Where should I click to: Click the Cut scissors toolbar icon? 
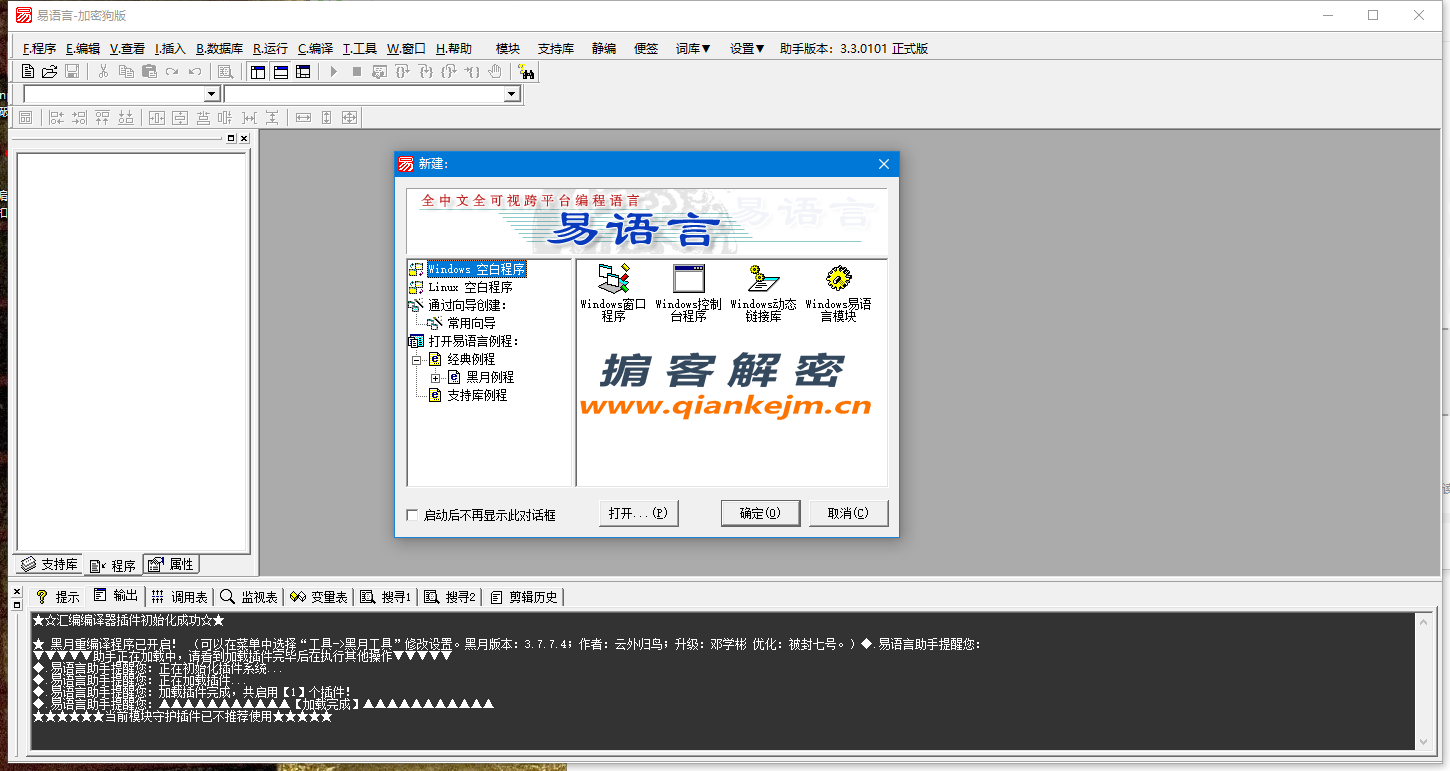[103, 72]
